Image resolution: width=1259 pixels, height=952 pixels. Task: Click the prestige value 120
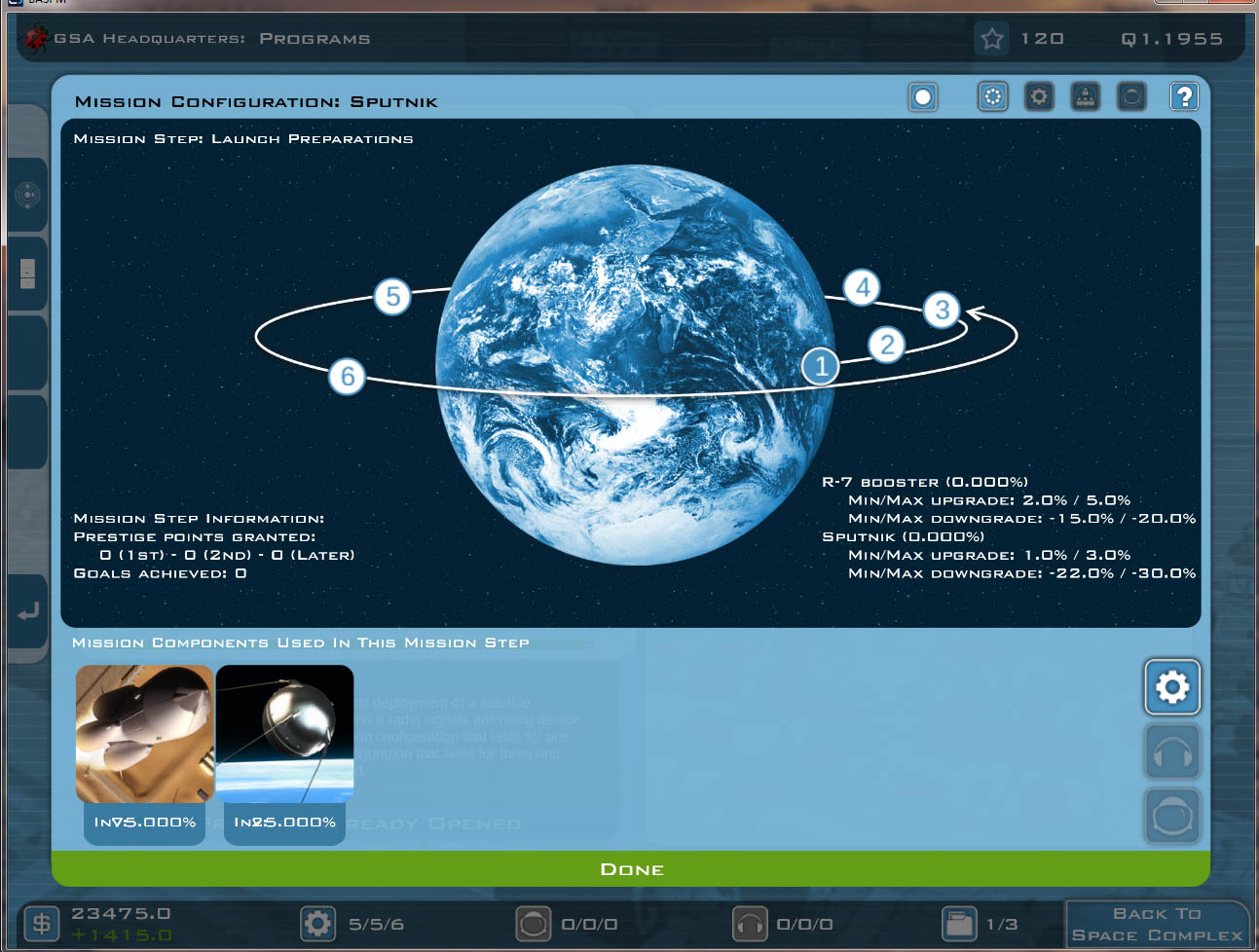pos(1042,39)
